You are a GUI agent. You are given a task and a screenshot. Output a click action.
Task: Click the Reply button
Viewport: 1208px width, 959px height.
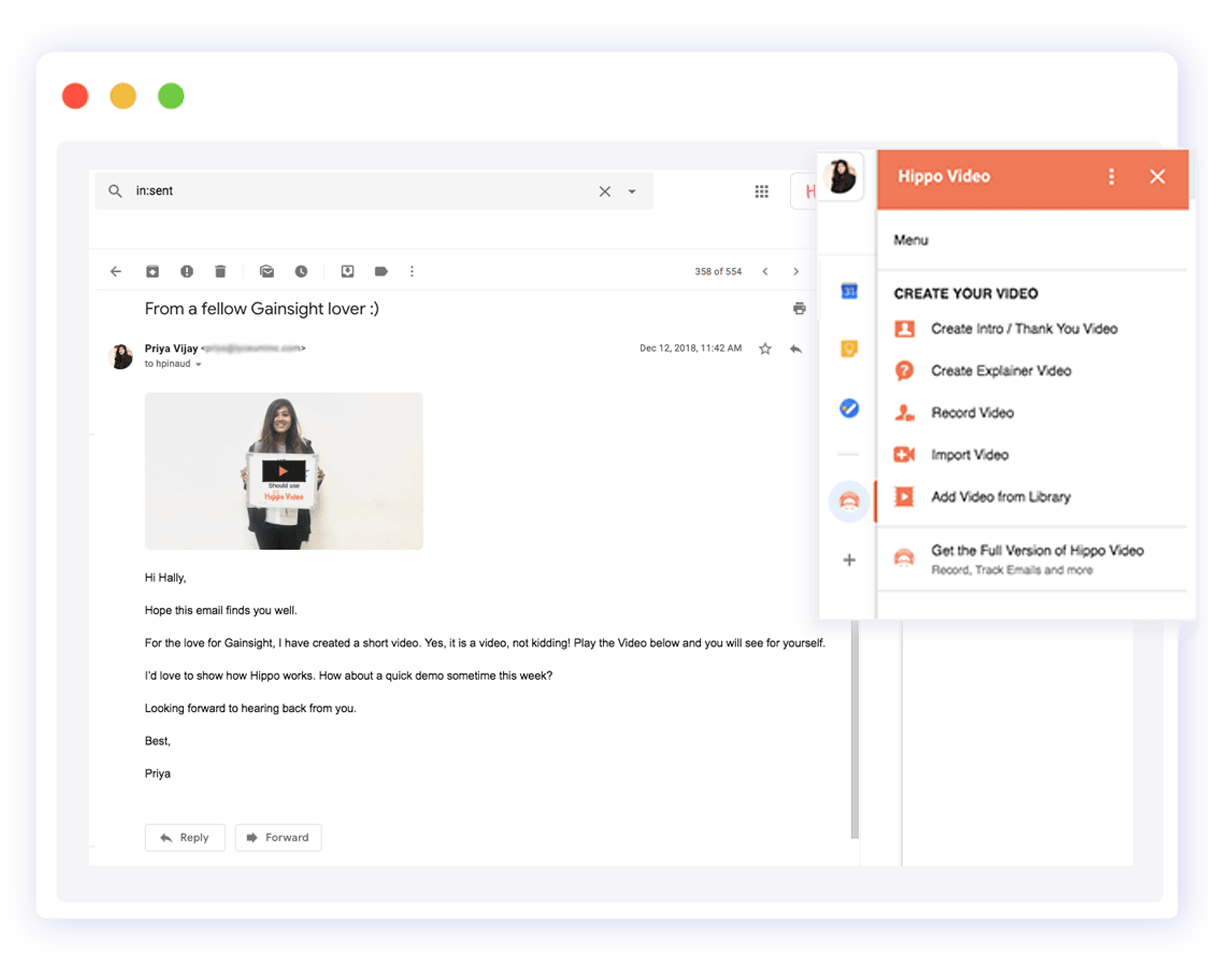tap(185, 838)
